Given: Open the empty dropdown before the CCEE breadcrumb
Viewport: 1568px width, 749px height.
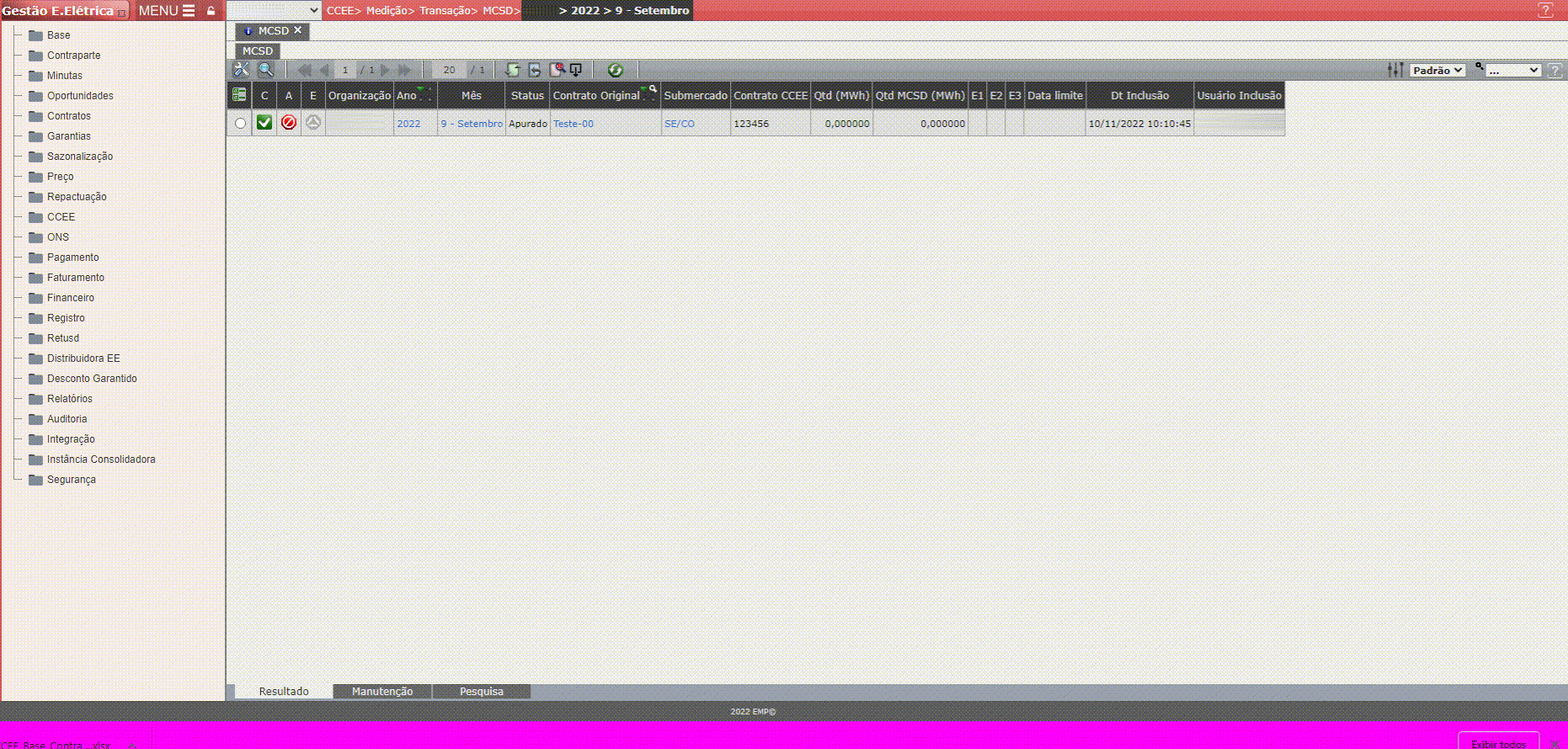Looking at the screenshot, I should [x=275, y=10].
